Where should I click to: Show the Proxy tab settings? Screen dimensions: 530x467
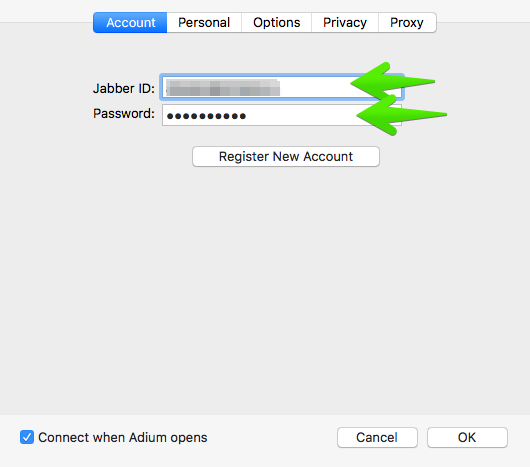click(407, 23)
